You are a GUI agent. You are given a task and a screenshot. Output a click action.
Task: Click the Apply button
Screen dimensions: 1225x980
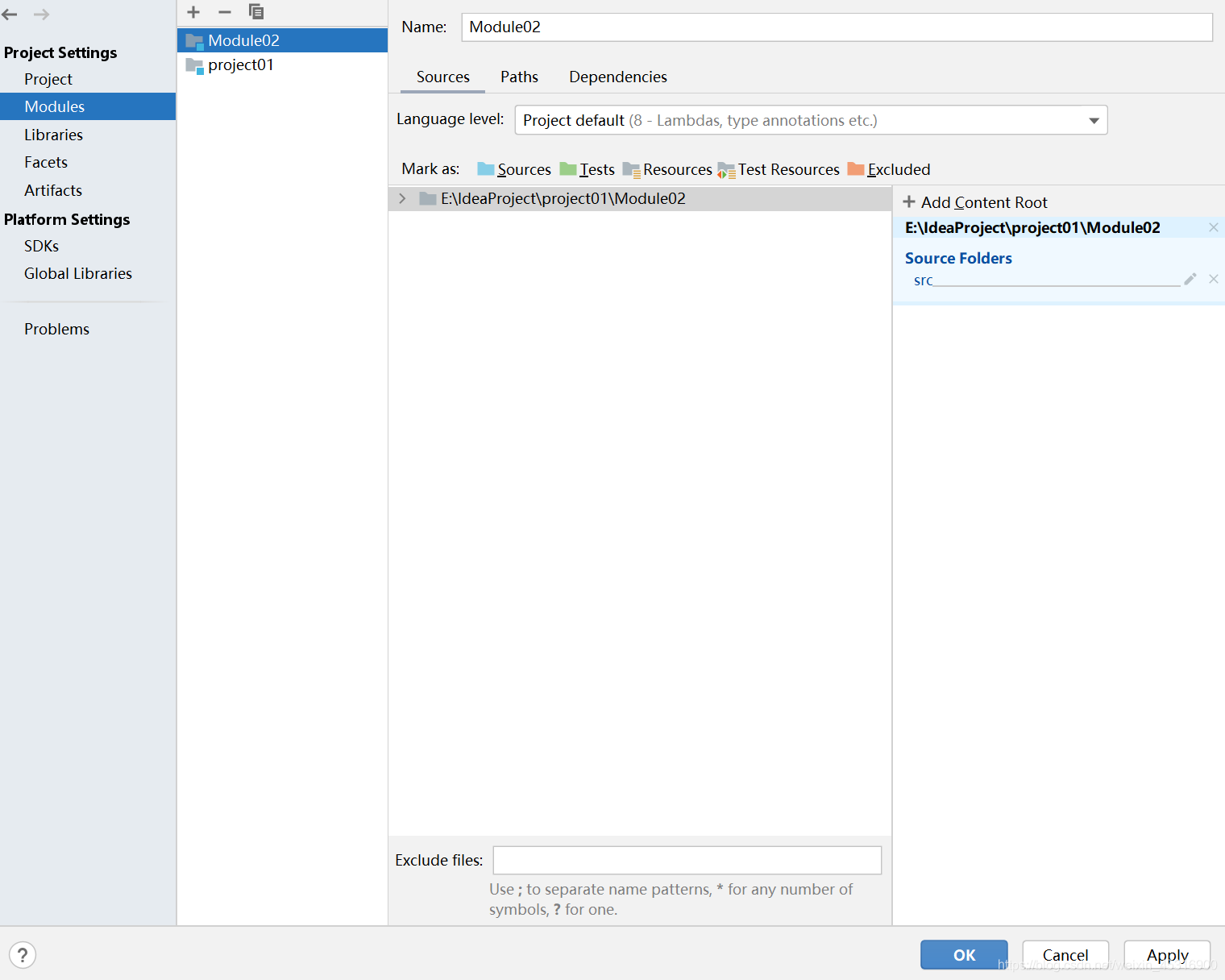point(1167,955)
